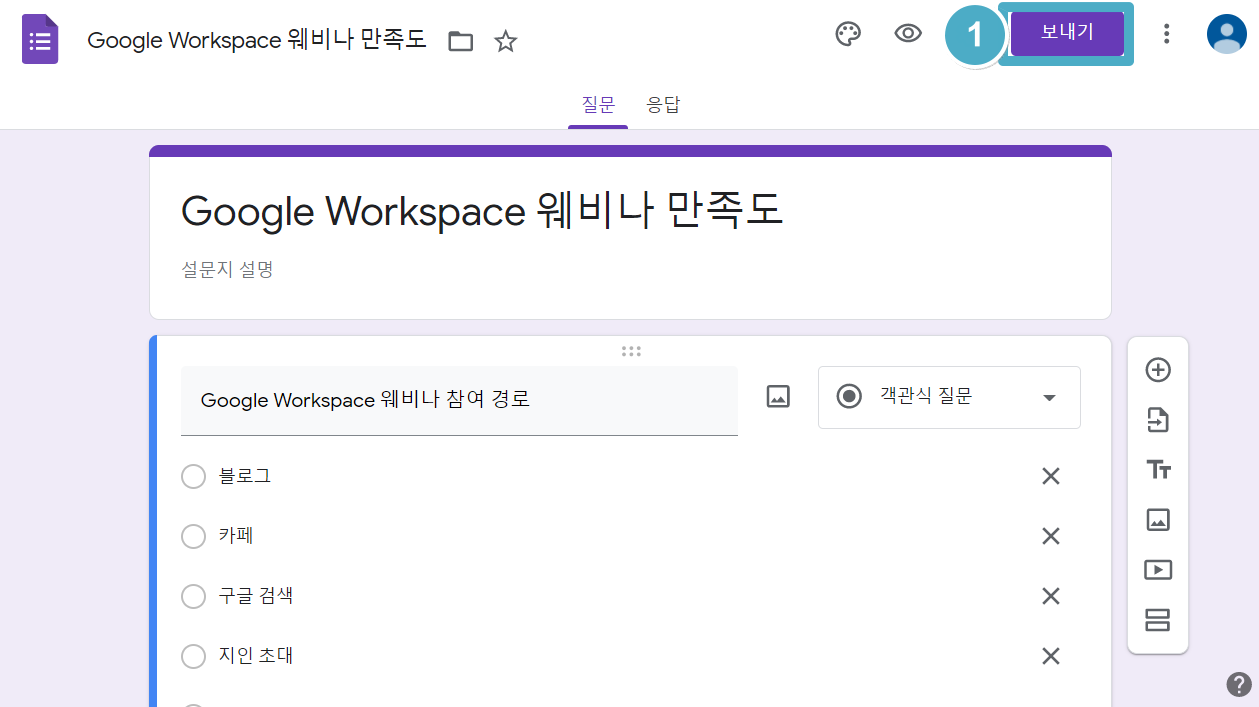Preview the form with eye icon
Viewport: 1259px width, 707px height.
(x=907, y=34)
